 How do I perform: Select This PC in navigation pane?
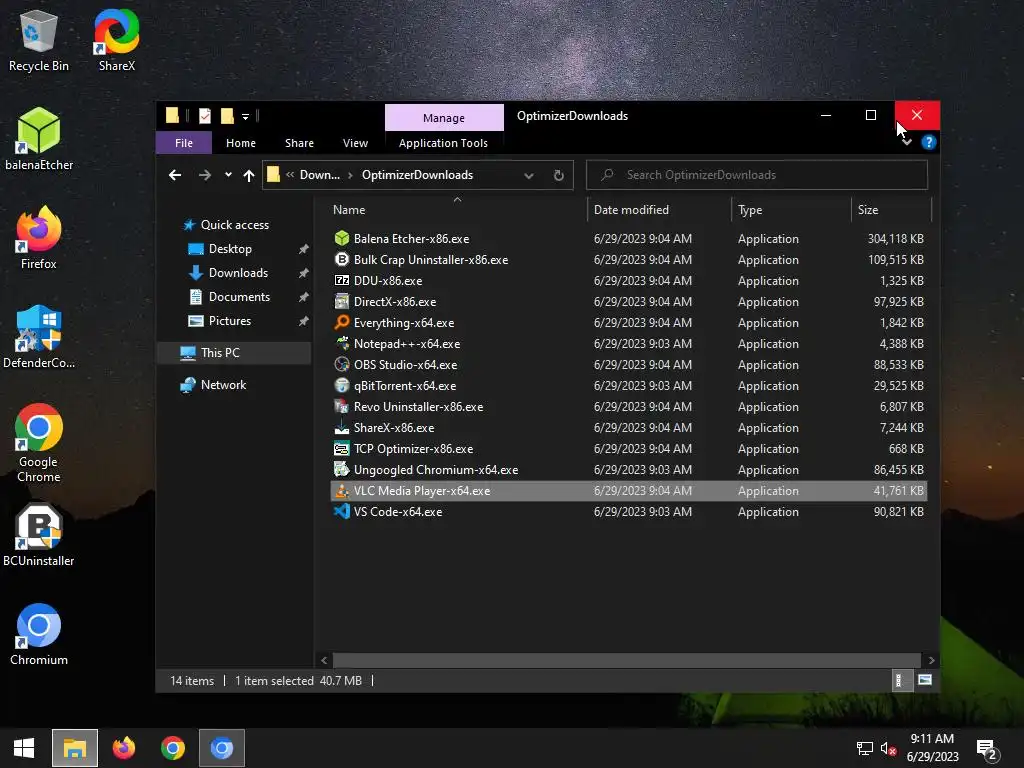(234, 353)
